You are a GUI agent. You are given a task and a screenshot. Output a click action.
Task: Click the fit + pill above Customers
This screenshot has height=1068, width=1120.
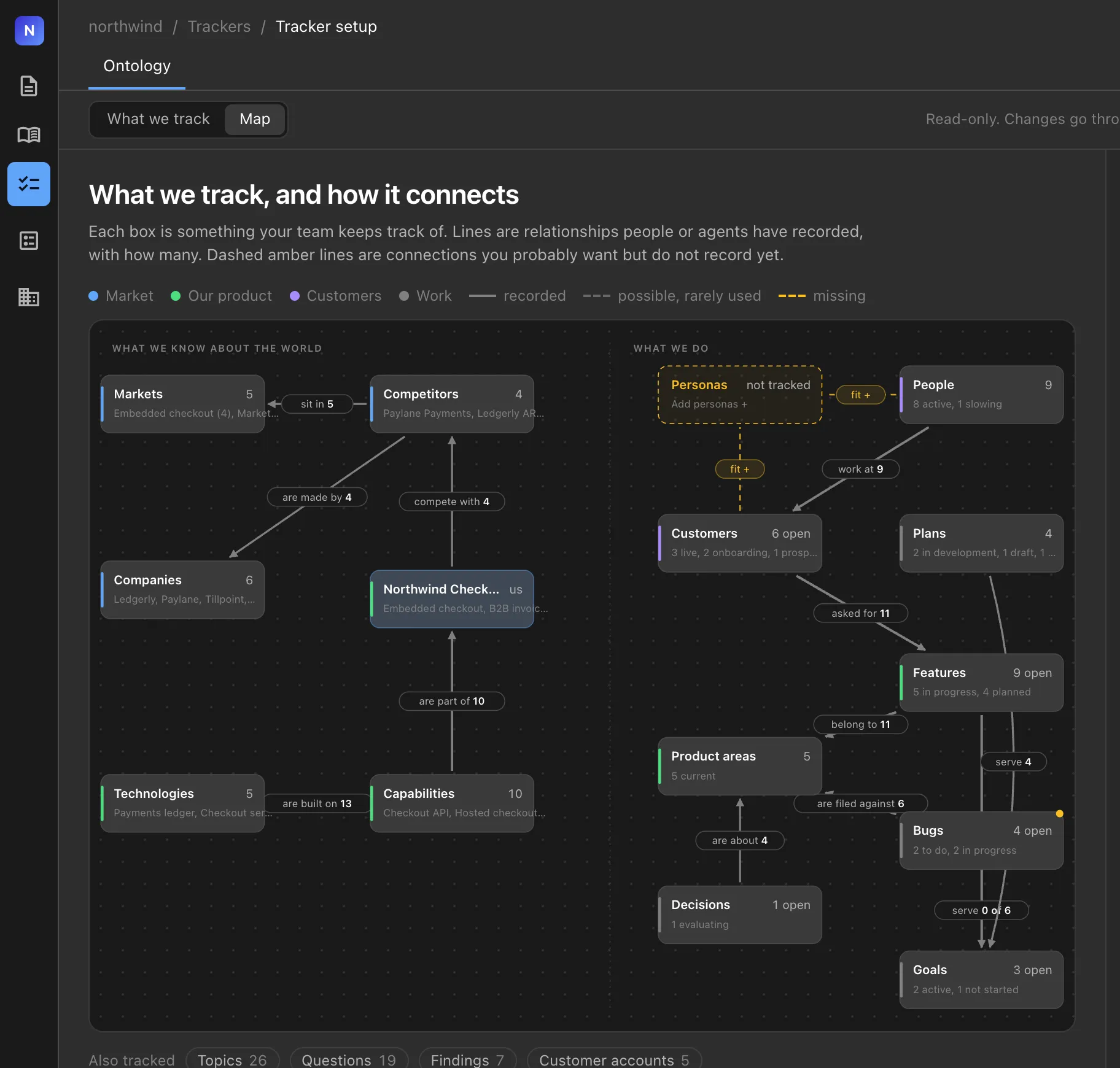pos(740,469)
